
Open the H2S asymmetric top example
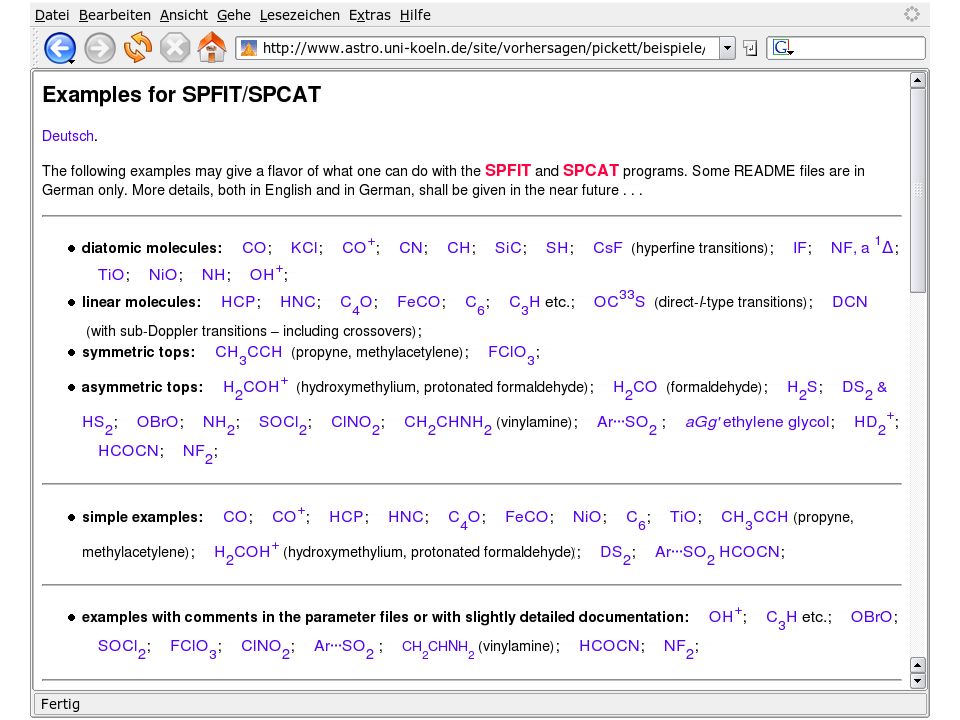pyautogui.click(x=802, y=389)
